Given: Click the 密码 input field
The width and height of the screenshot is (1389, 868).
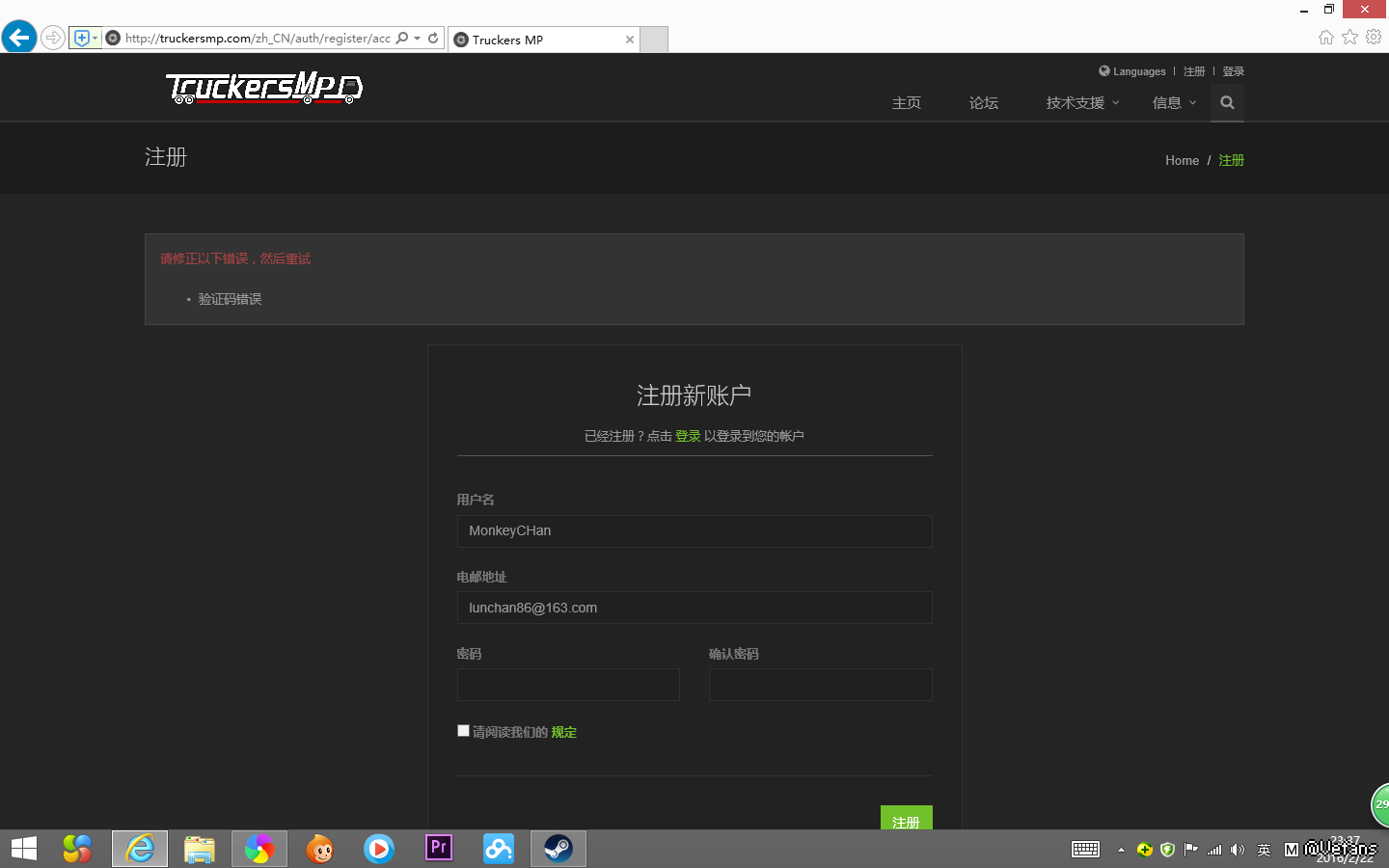Looking at the screenshot, I should (x=568, y=685).
